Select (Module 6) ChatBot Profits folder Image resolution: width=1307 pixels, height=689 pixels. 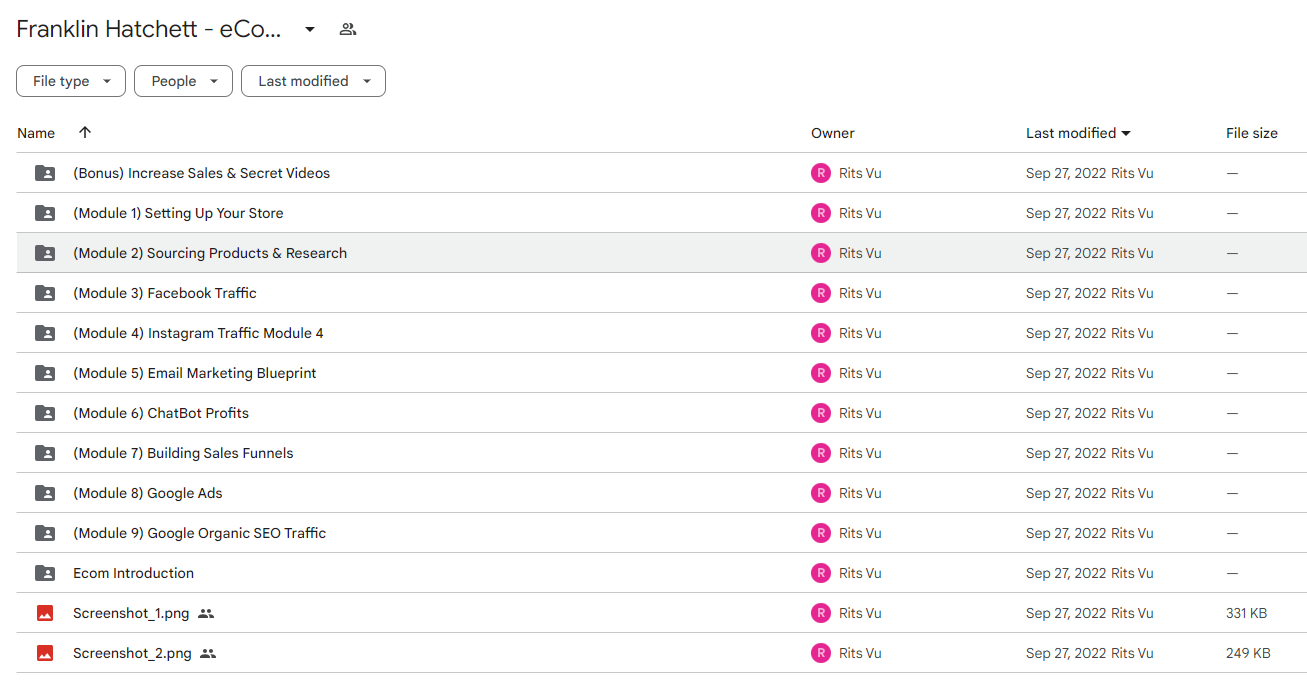(x=161, y=413)
